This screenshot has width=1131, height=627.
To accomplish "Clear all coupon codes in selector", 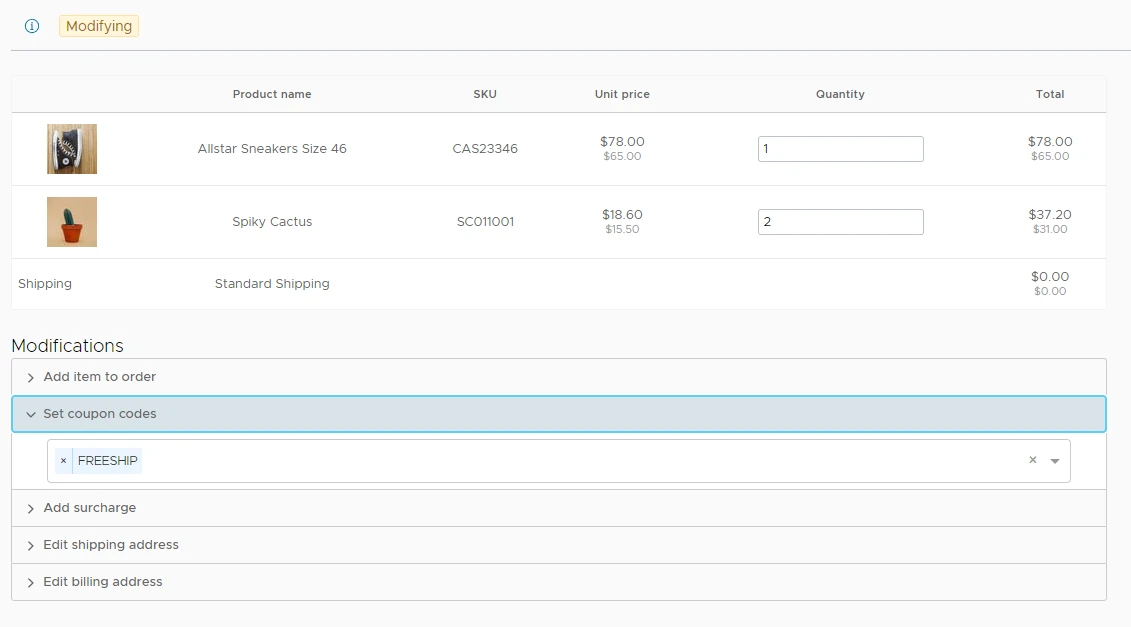I will [x=1033, y=461].
